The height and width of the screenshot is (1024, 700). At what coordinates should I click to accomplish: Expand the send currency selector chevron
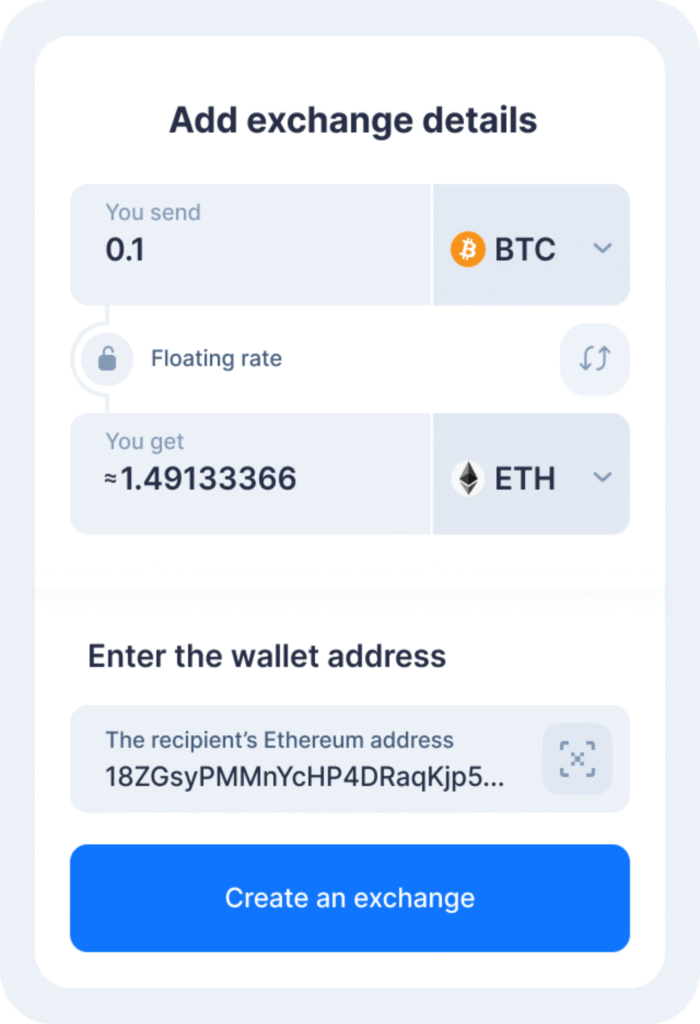[602, 248]
